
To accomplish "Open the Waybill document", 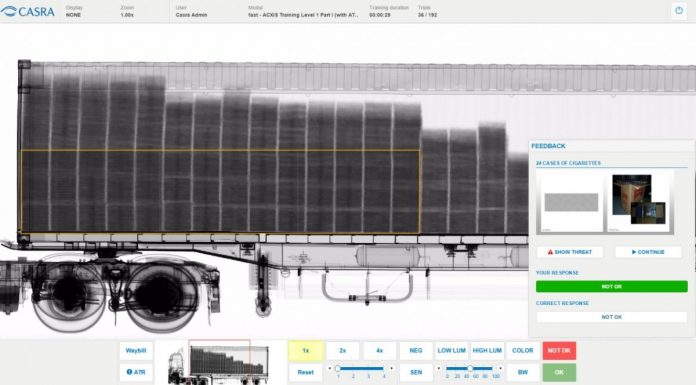I will click(x=136, y=350).
